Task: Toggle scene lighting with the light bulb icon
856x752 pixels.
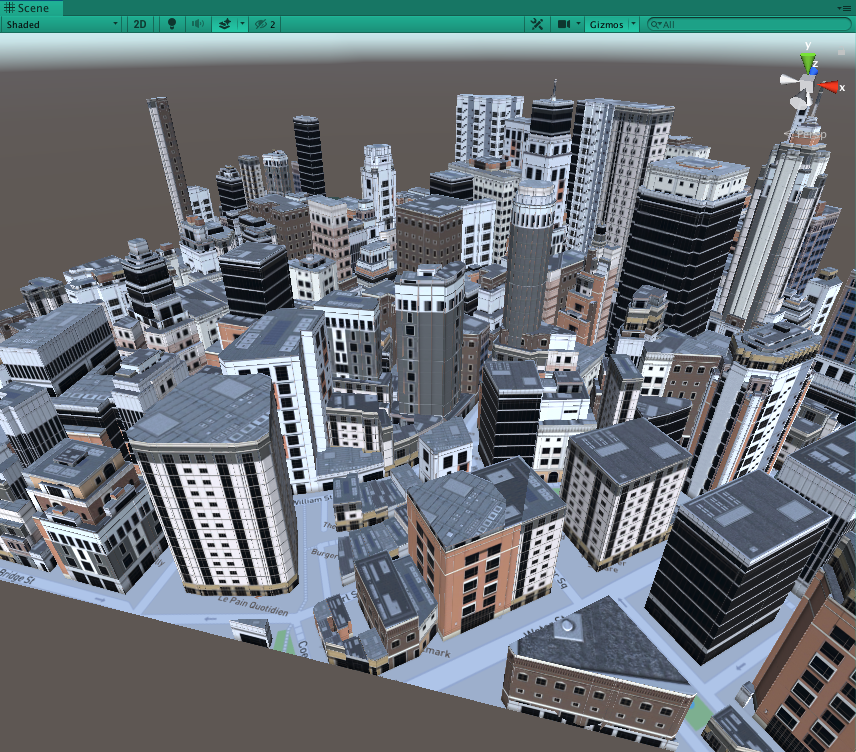Action: click(x=172, y=24)
